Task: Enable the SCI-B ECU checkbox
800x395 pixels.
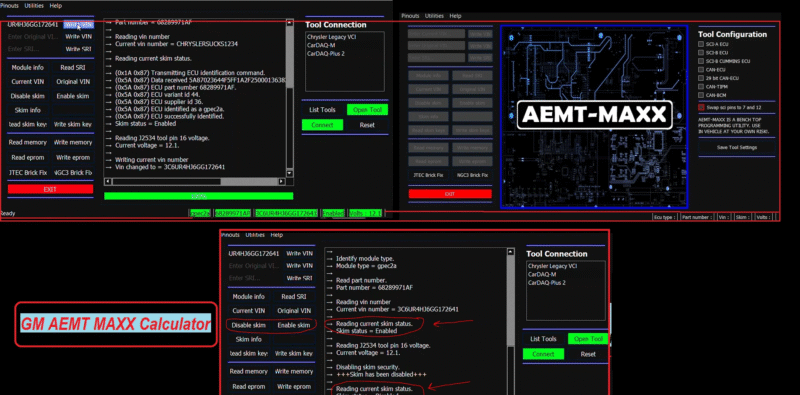Action: 701,53
